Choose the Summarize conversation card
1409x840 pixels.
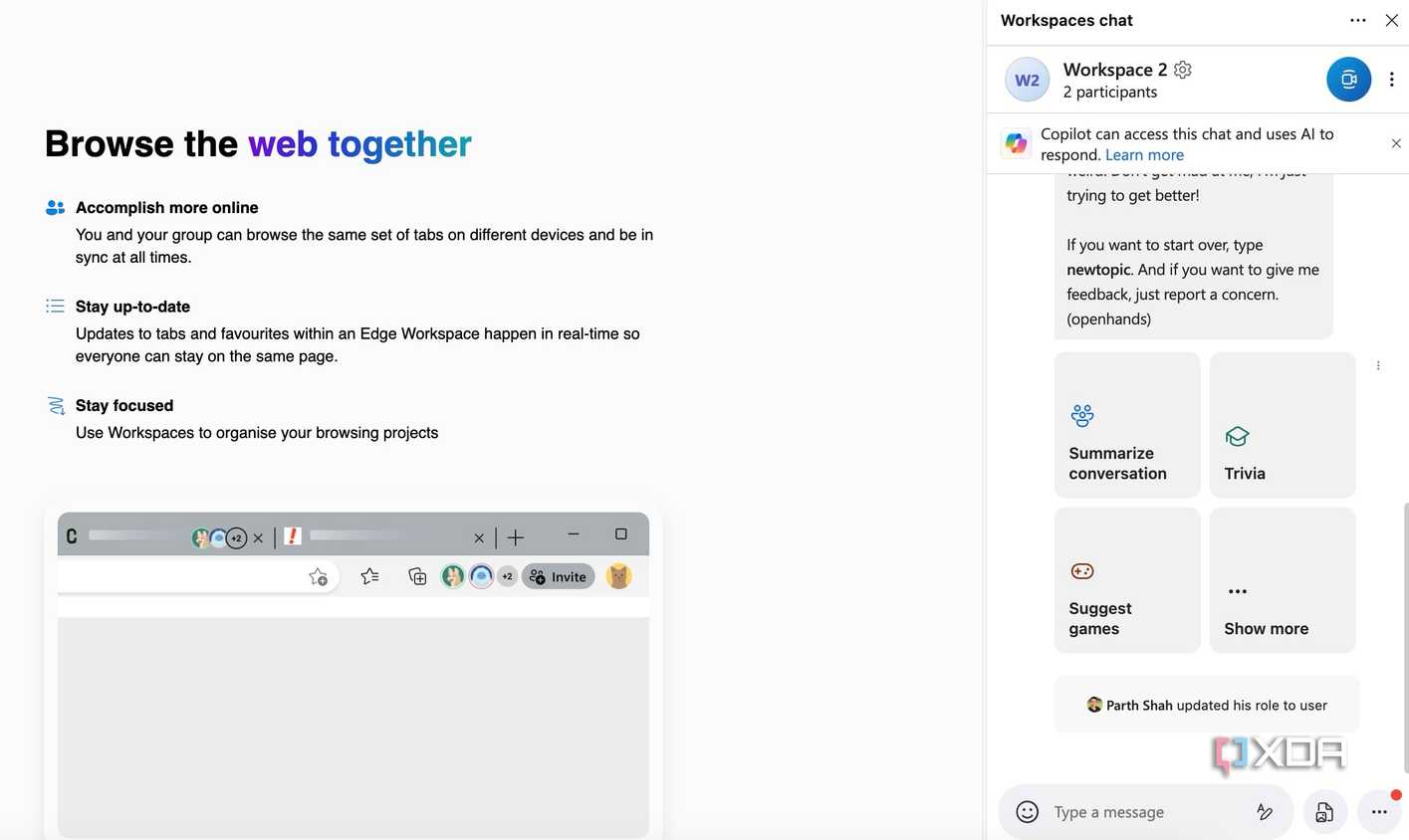point(1127,425)
